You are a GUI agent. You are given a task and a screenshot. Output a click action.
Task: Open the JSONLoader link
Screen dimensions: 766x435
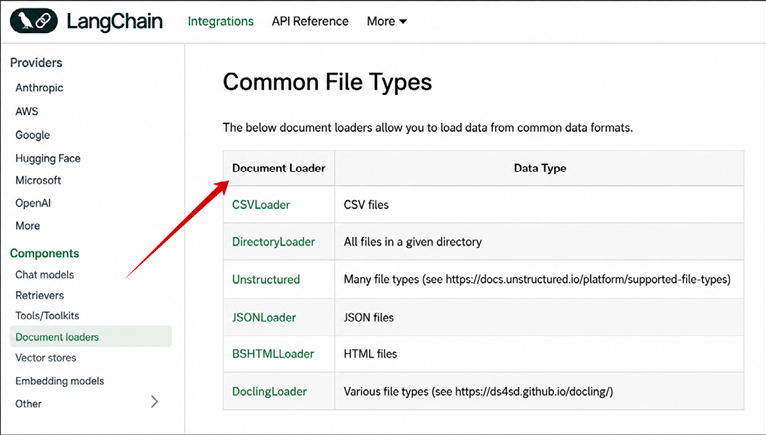click(x=264, y=318)
